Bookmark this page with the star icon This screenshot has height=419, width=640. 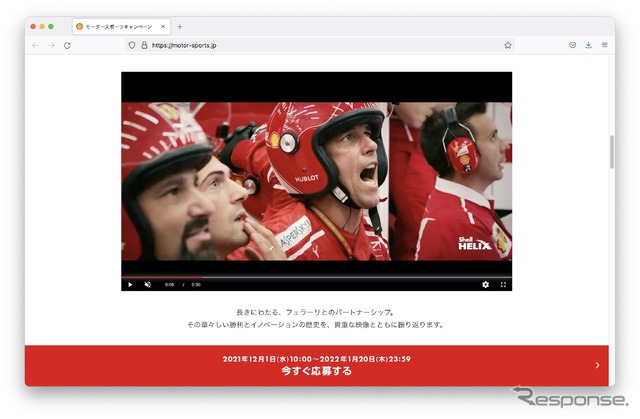508,45
